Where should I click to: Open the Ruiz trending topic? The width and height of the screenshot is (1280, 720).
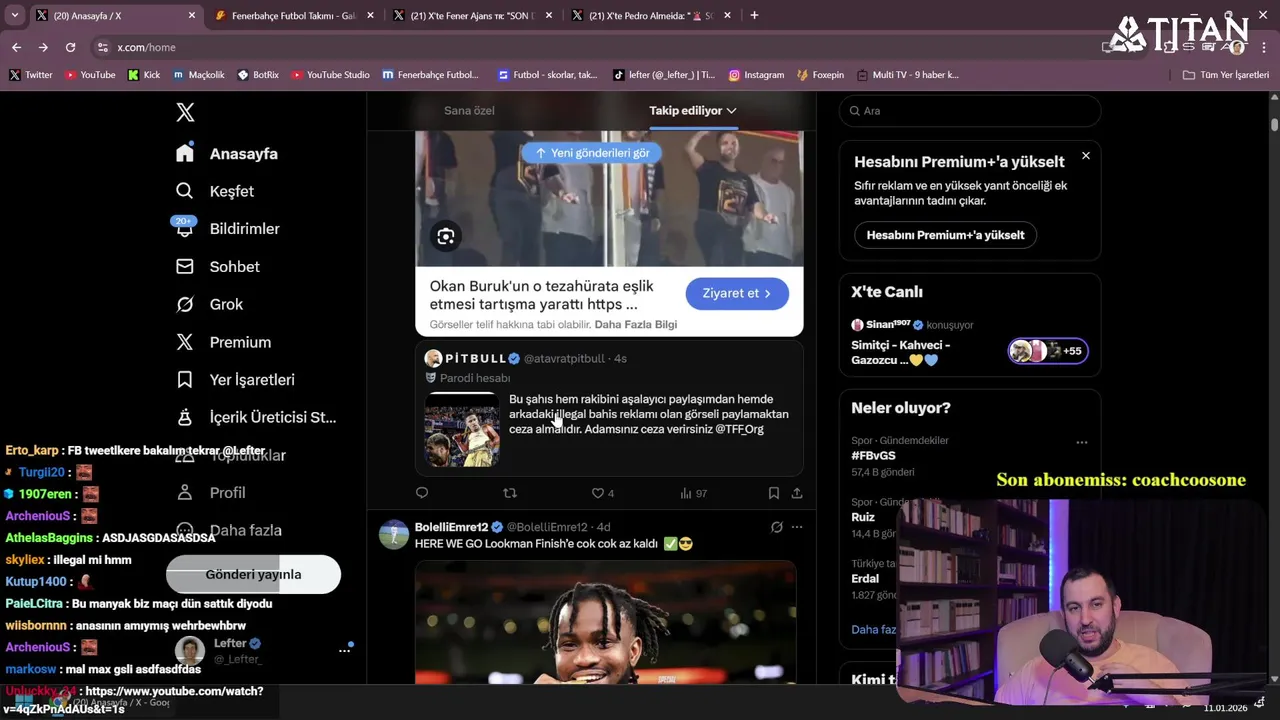(863, 517)
